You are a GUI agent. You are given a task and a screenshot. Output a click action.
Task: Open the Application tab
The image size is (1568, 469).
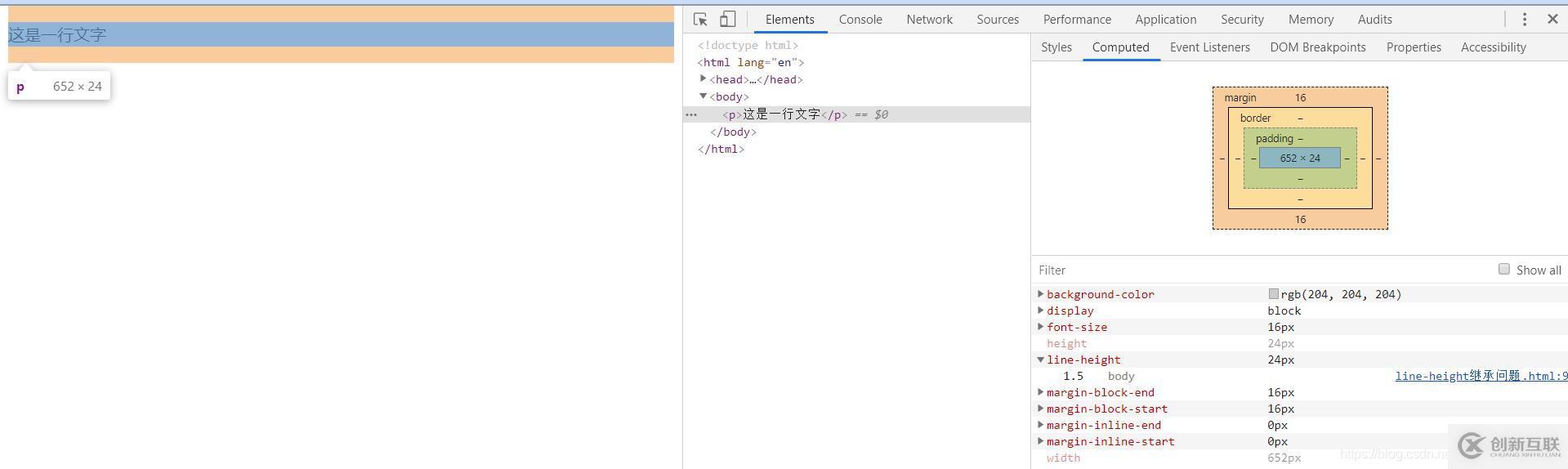pyautogui.click(x=1165, y=20)
